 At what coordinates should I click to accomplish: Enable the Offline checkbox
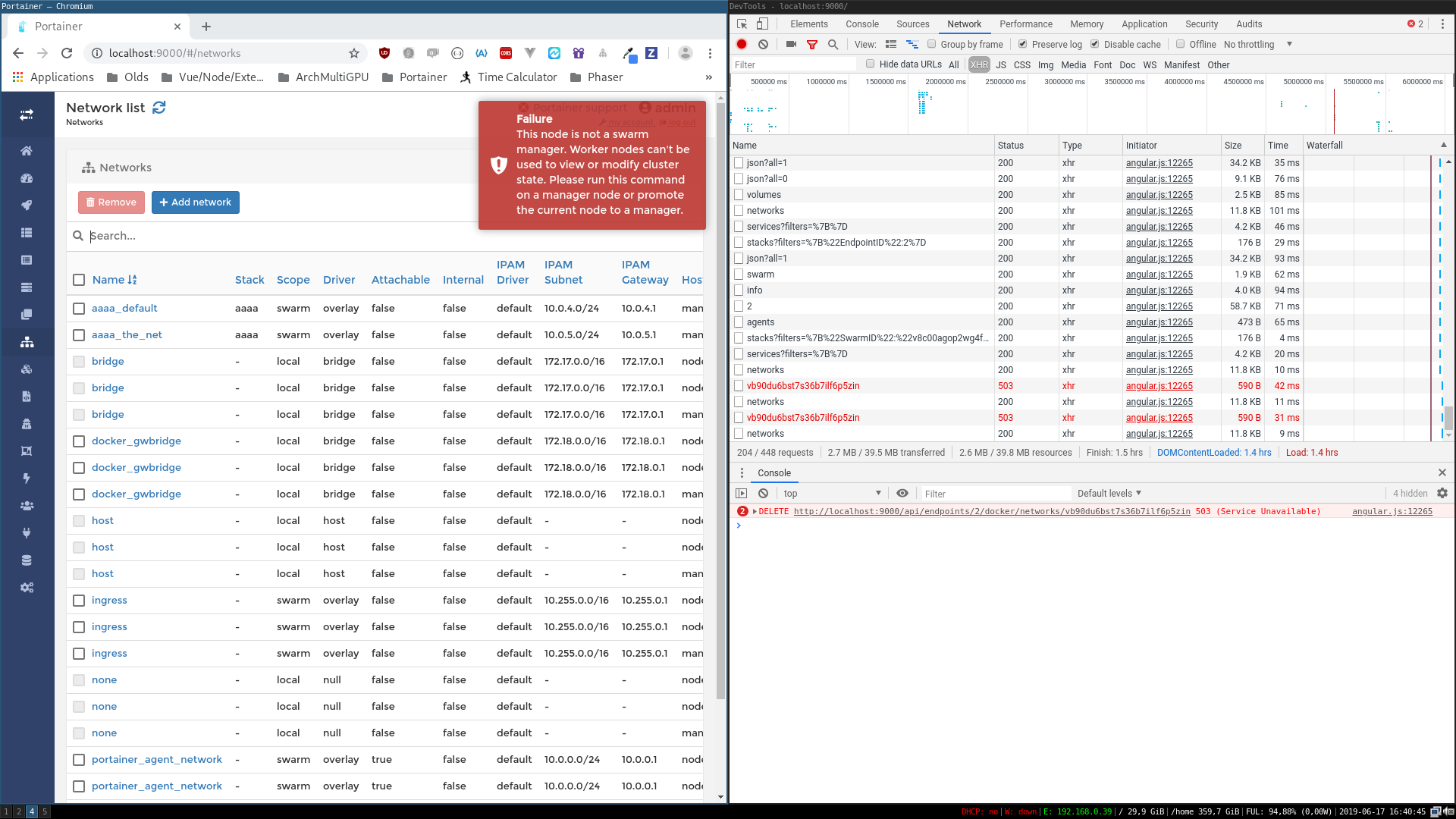(1180, 44)
